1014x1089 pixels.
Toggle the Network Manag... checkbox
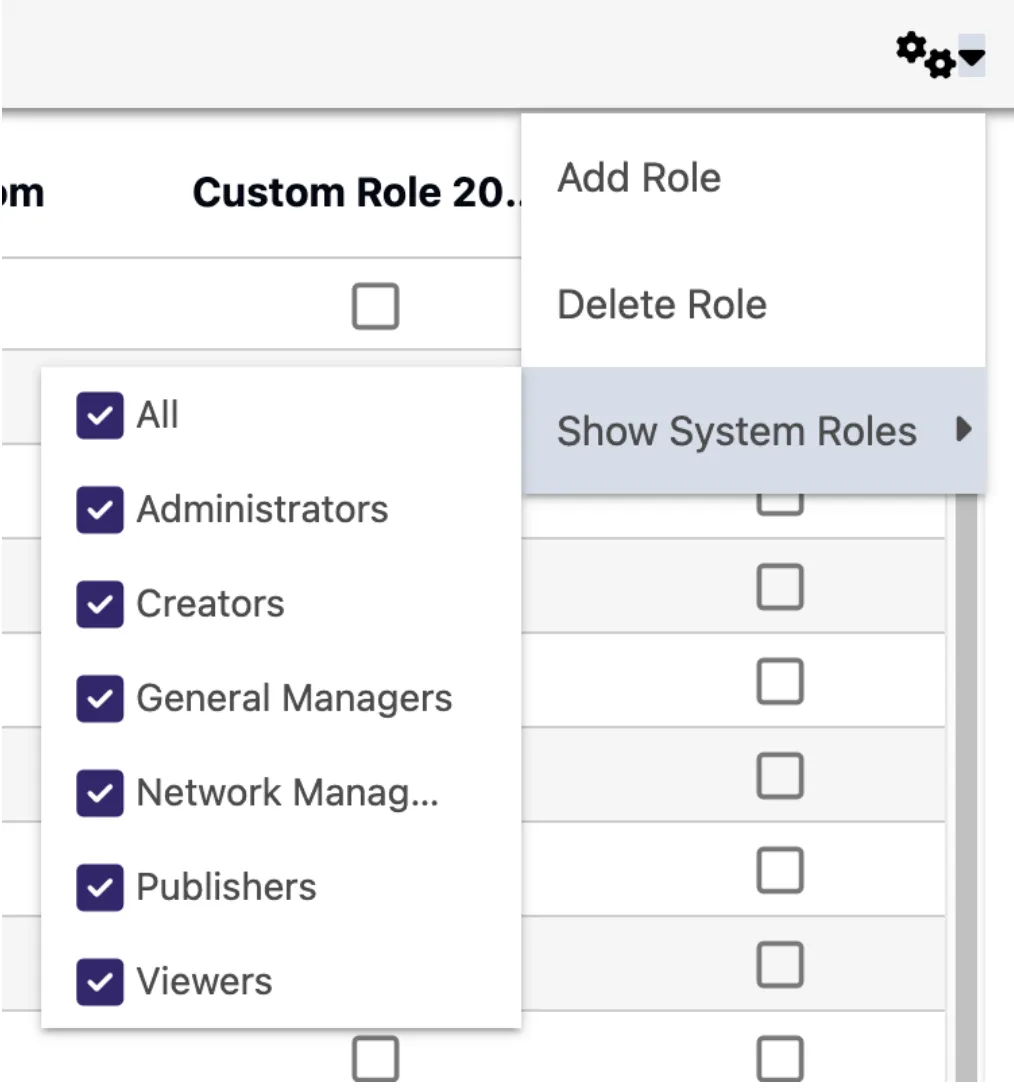tap(100, 793)
